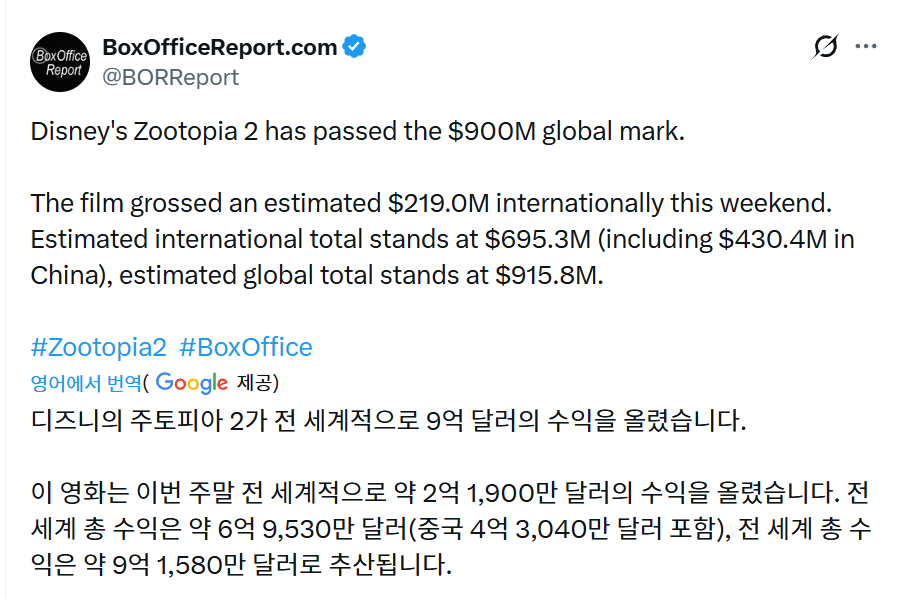Image resolution: width=898 pixels, height=599 pixels.
Task: Click the '$915.8M' global total figure
Action: coord(552,275)
